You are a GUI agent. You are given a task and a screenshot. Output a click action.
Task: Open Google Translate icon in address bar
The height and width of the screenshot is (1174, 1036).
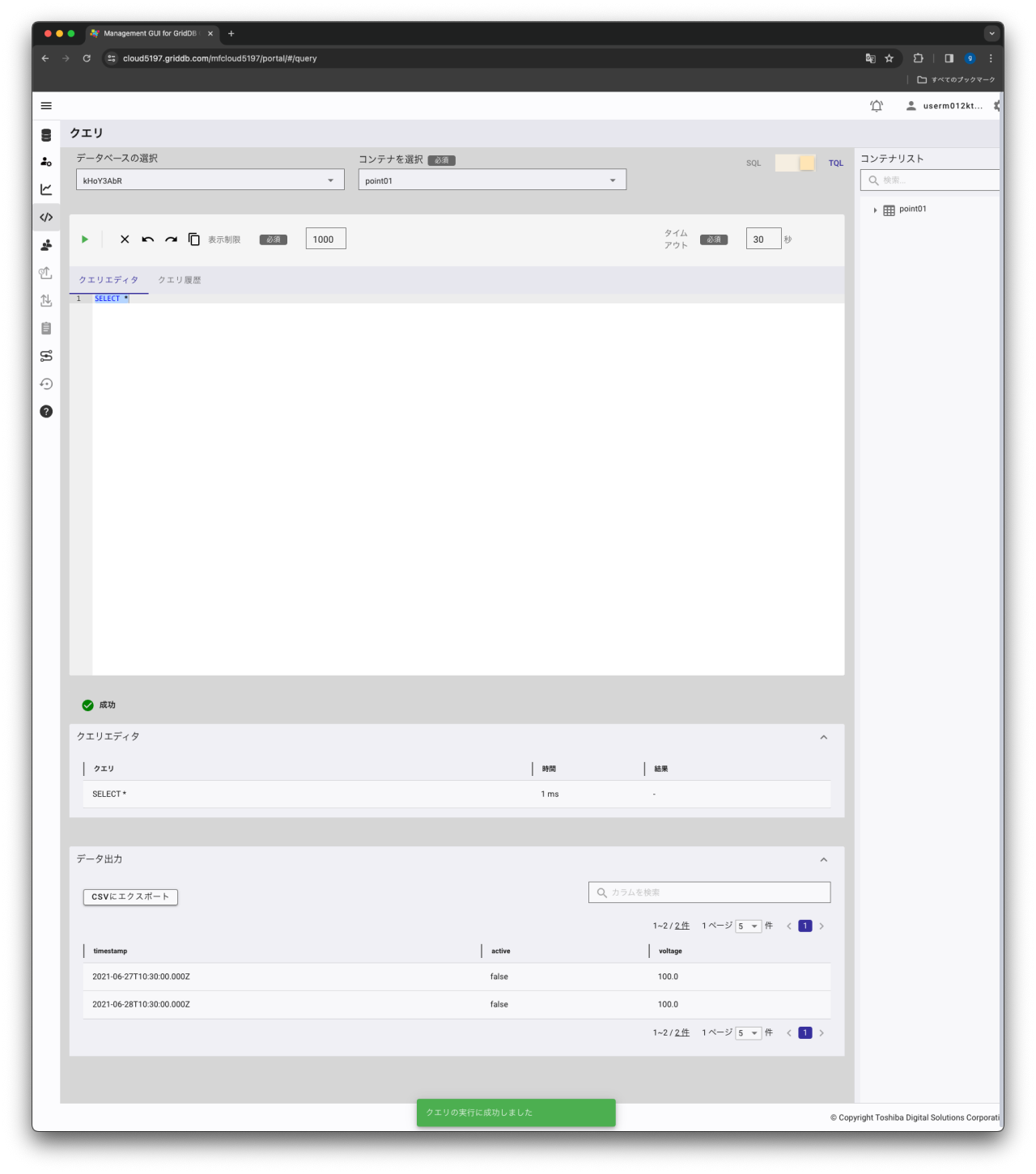[870, 58]
